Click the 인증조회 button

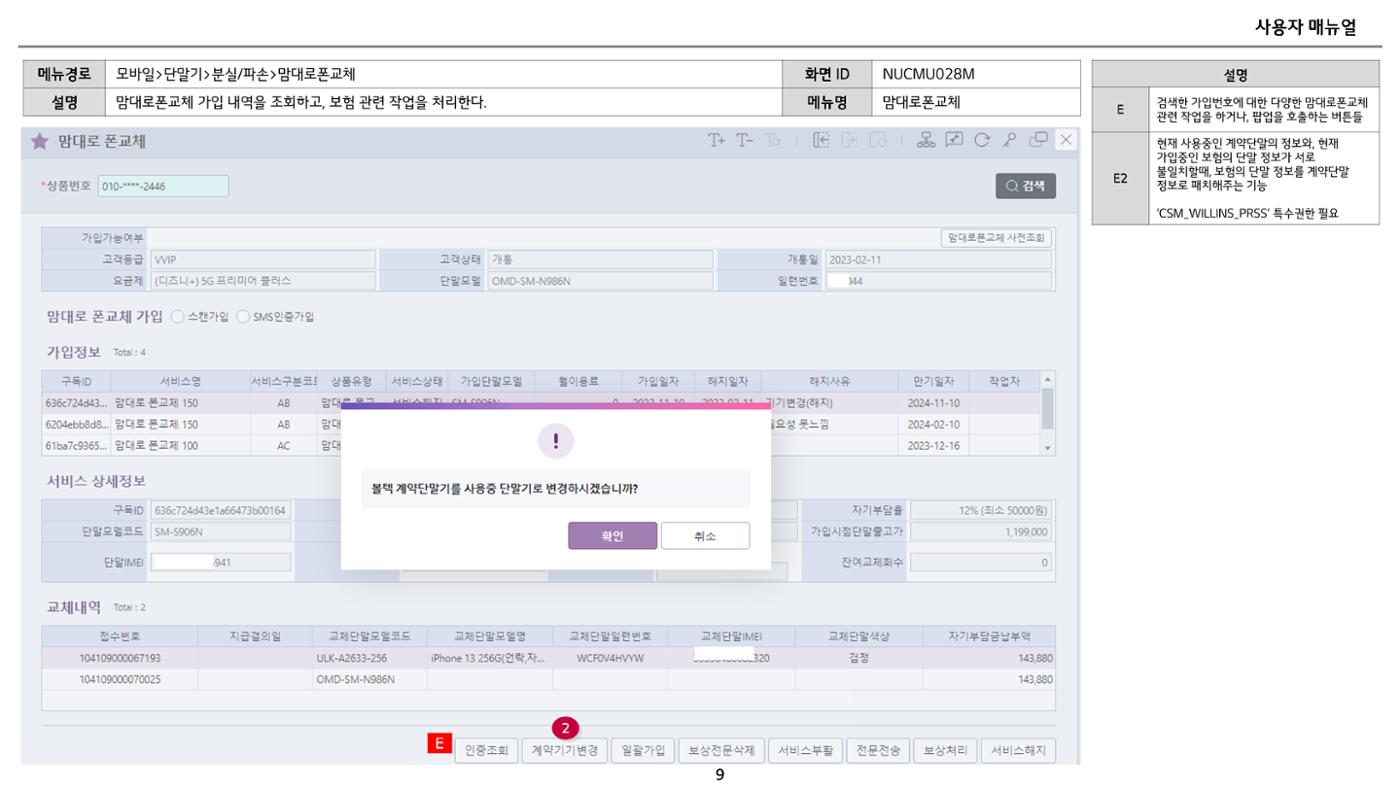pos(486,751)
